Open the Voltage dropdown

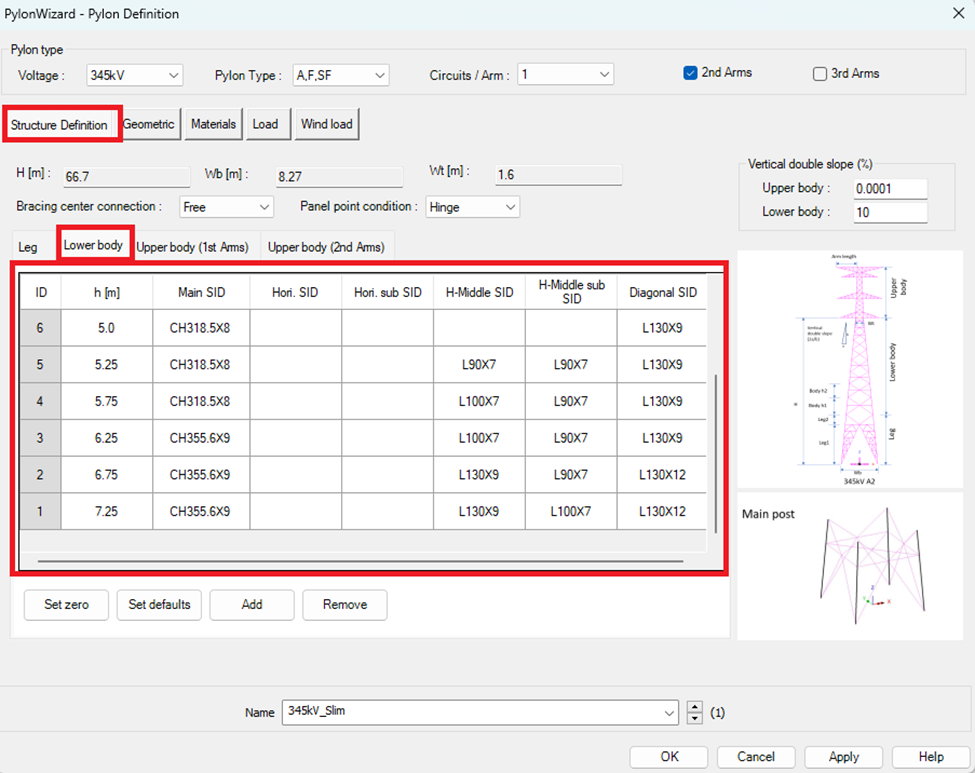[x=135, y=75]
